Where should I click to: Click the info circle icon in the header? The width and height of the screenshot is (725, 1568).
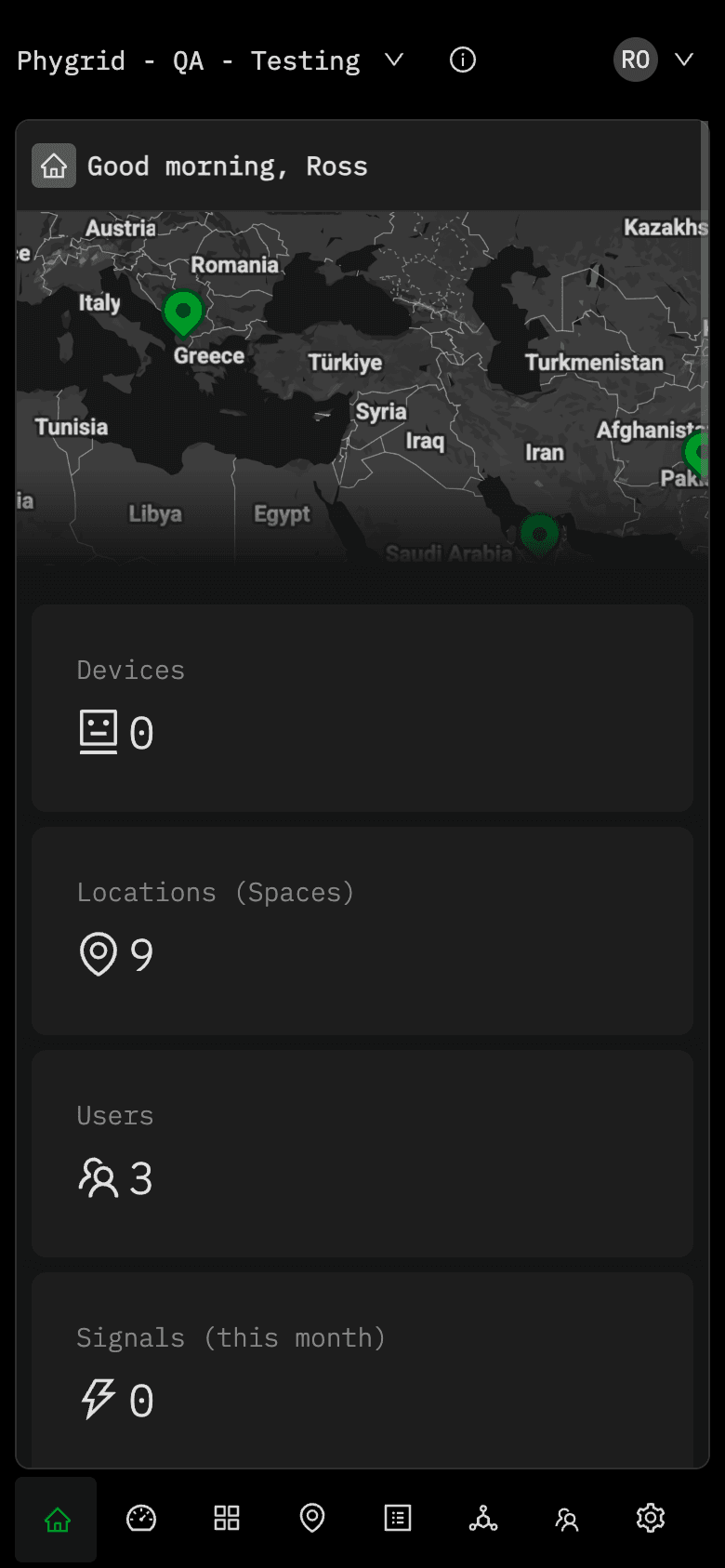click(x=462, y=60)
